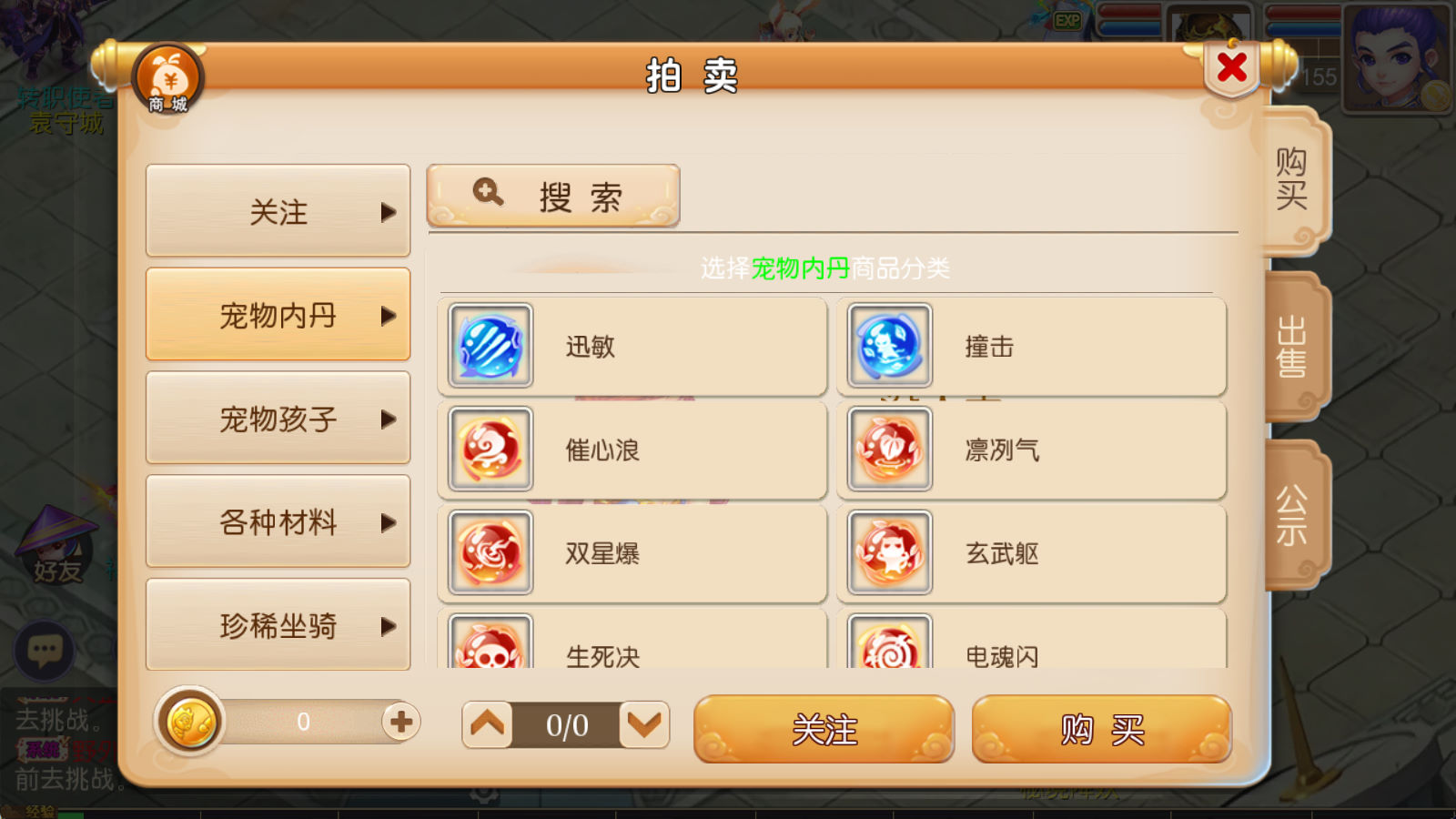This screenshot has width=1456, height=819.
Task: Click the orange 关注 follow button
Action: click(x=824, y=730)
